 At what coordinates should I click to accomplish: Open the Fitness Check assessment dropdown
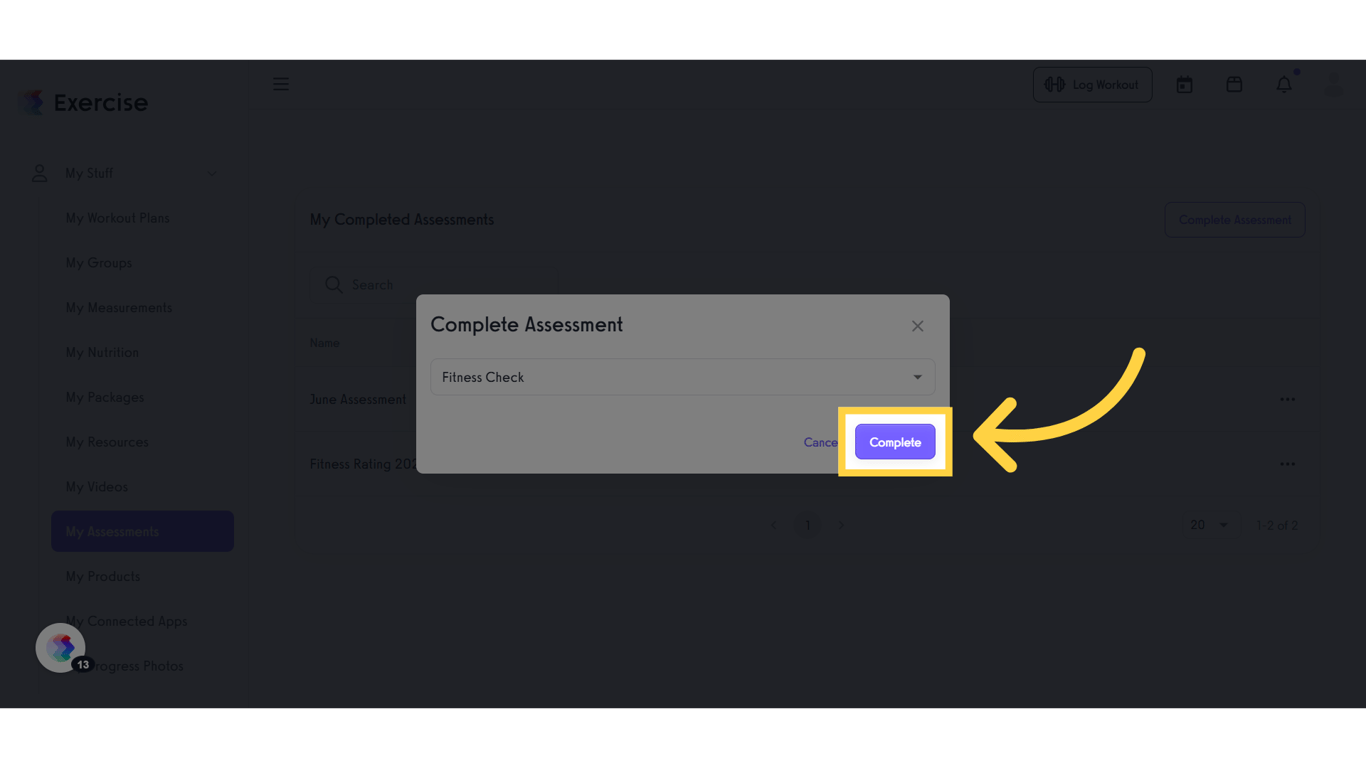point(682,377)
